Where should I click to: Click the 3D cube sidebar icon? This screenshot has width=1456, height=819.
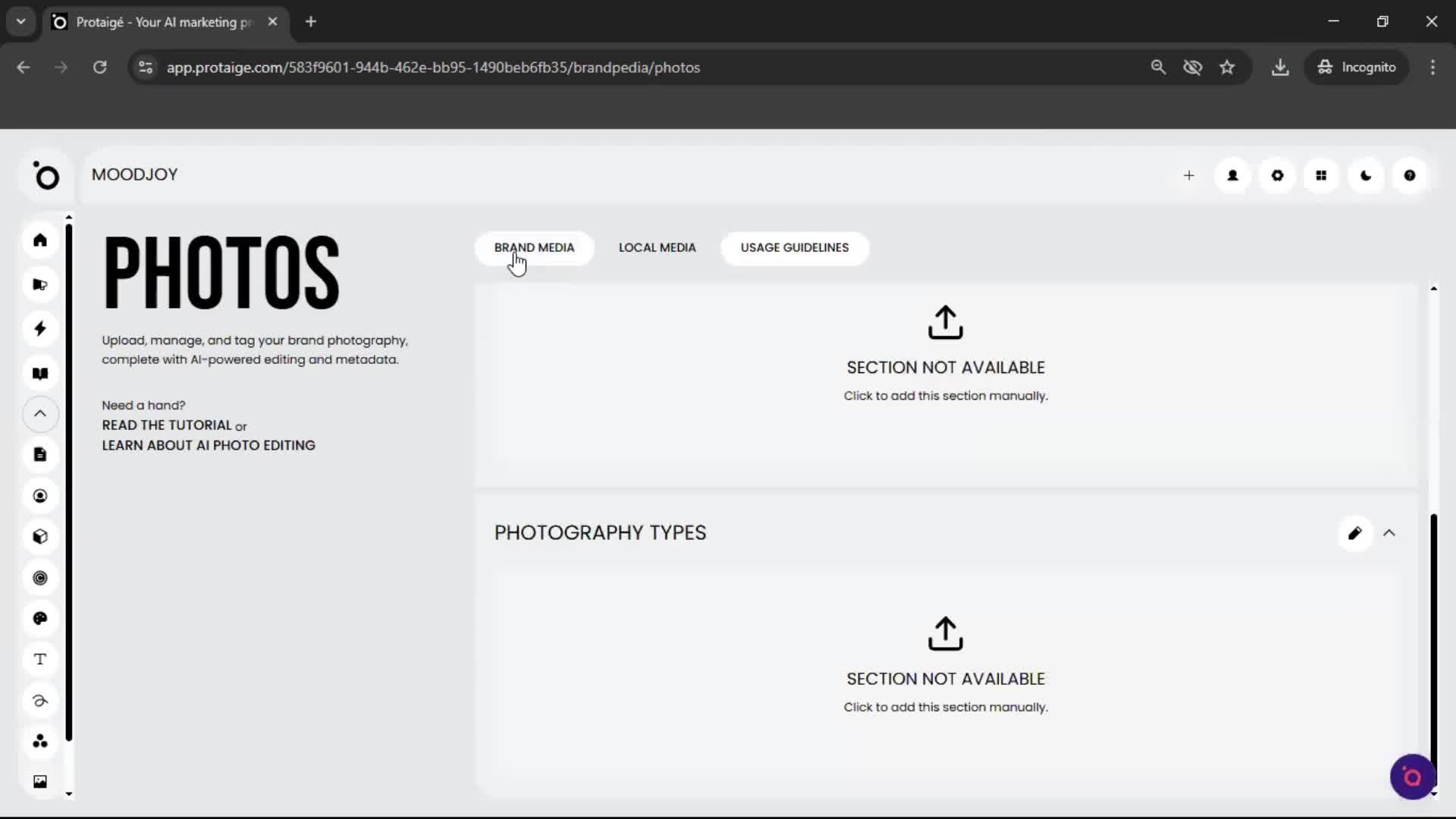(x=40, y=537)
